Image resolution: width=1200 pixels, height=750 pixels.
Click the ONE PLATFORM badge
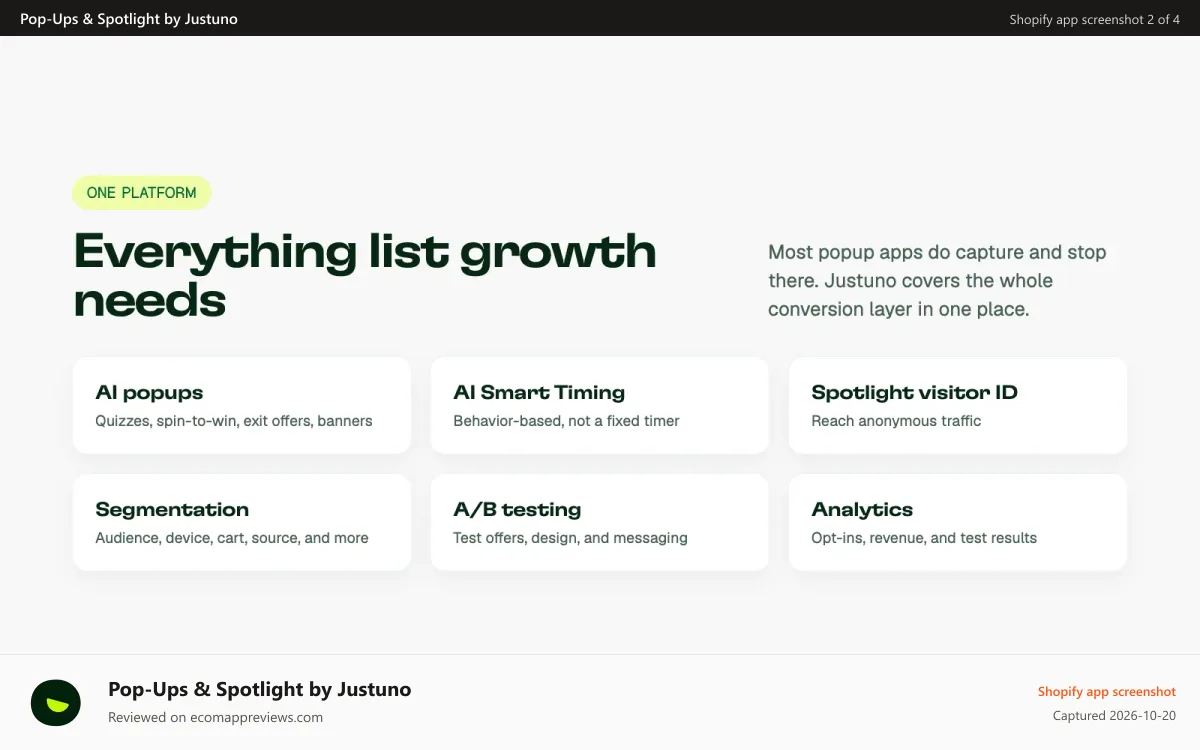[x=142, y=193]
